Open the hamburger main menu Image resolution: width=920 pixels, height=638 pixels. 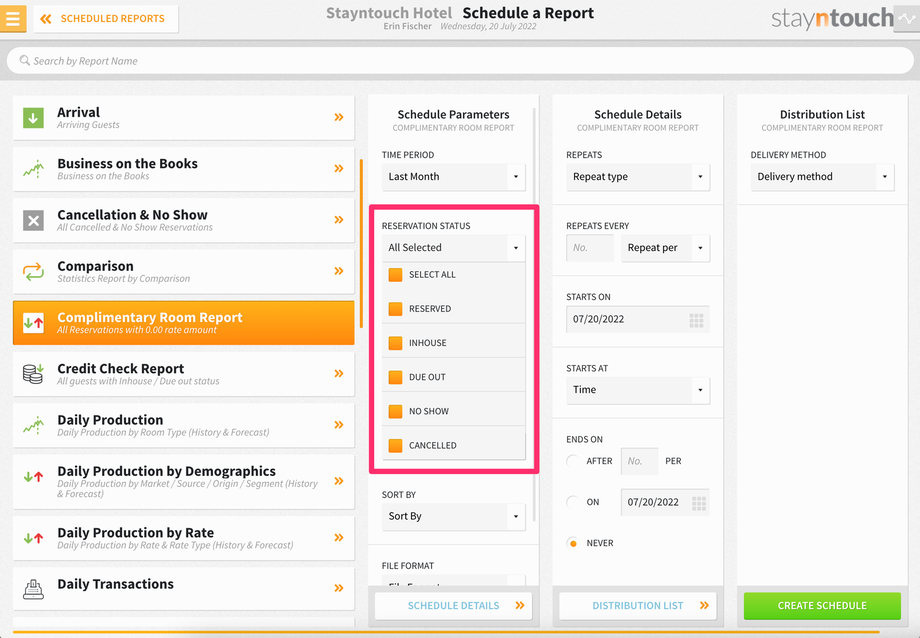click(x=12, y=18)
